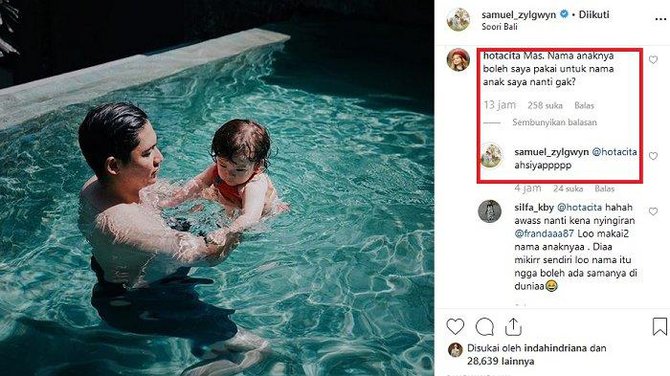Open silfa_kby's round avatar
670x376 pixels.
(x=490, y=211)
